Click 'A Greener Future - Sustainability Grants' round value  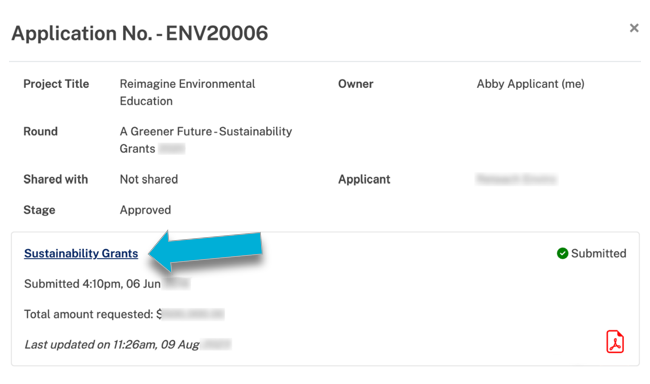coord(206,140)
